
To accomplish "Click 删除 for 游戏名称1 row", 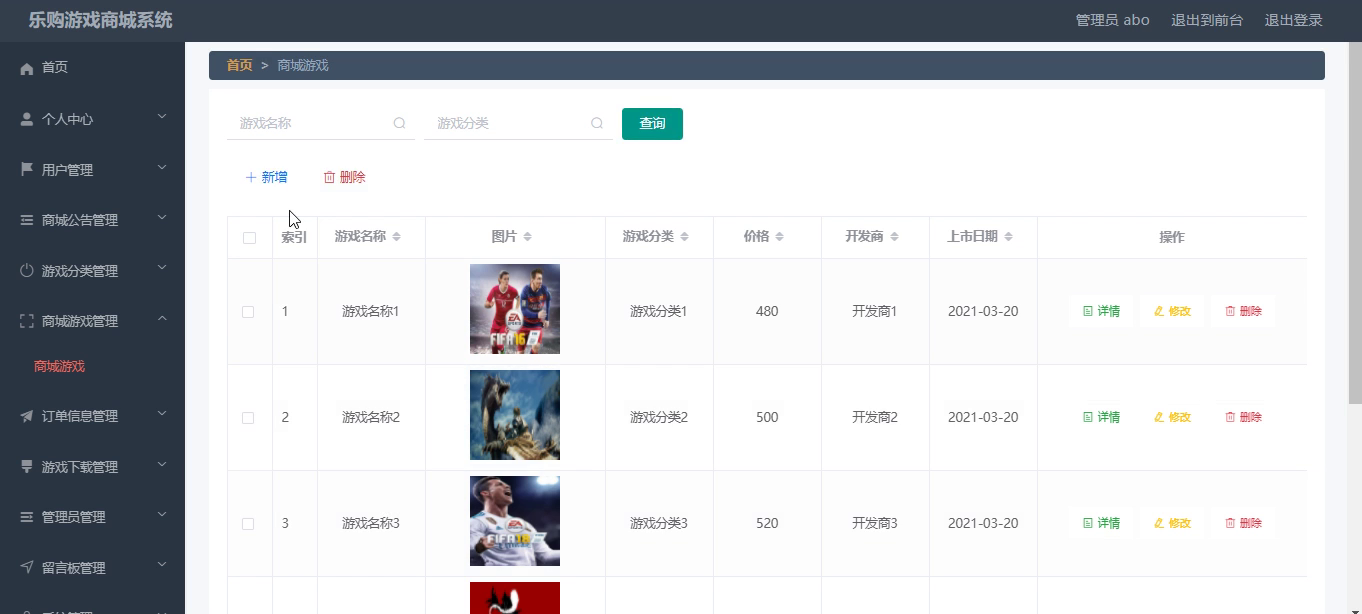I will [x=1243, y=311].
